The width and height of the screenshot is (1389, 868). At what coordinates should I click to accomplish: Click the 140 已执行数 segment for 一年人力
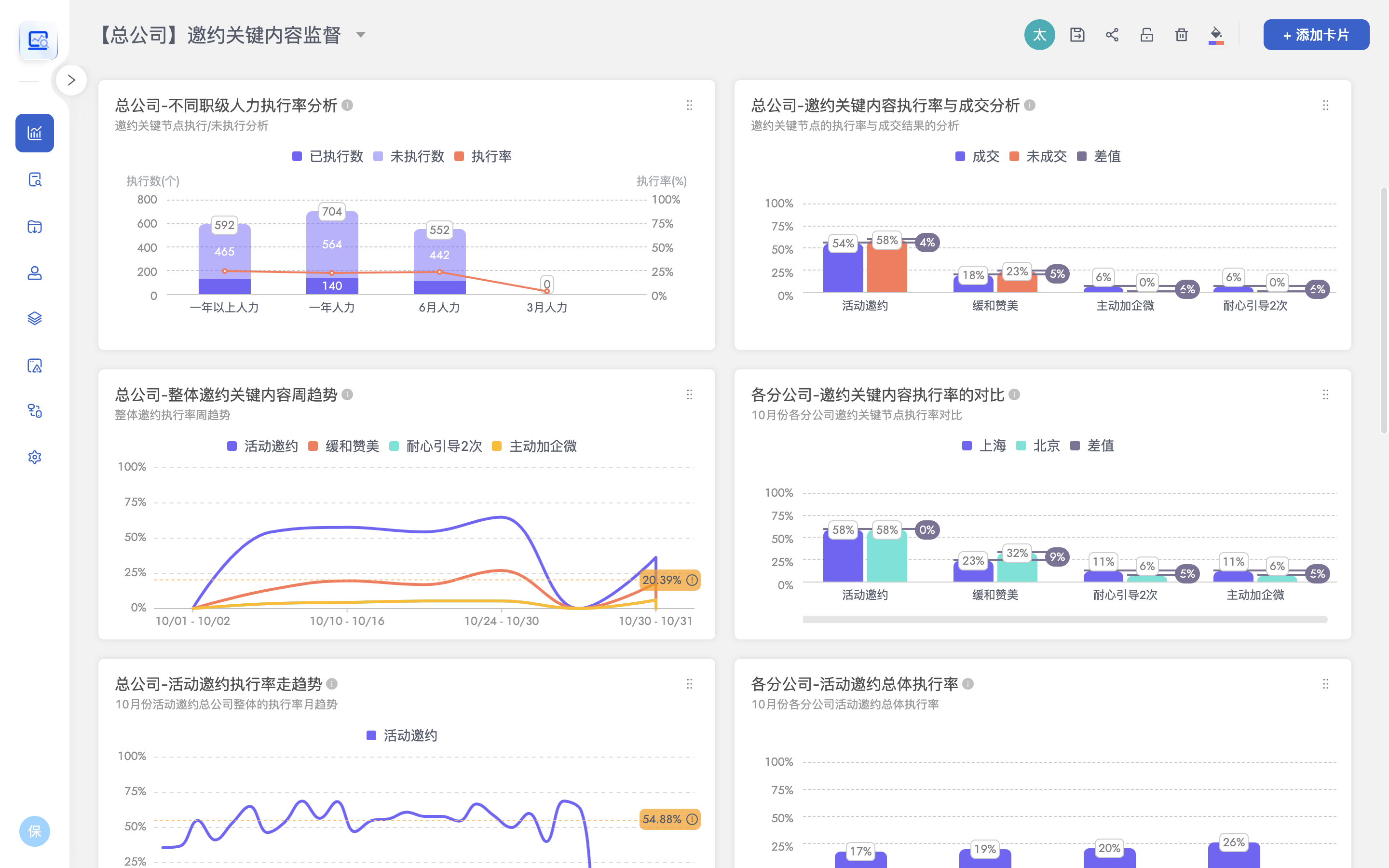[332, 286]
